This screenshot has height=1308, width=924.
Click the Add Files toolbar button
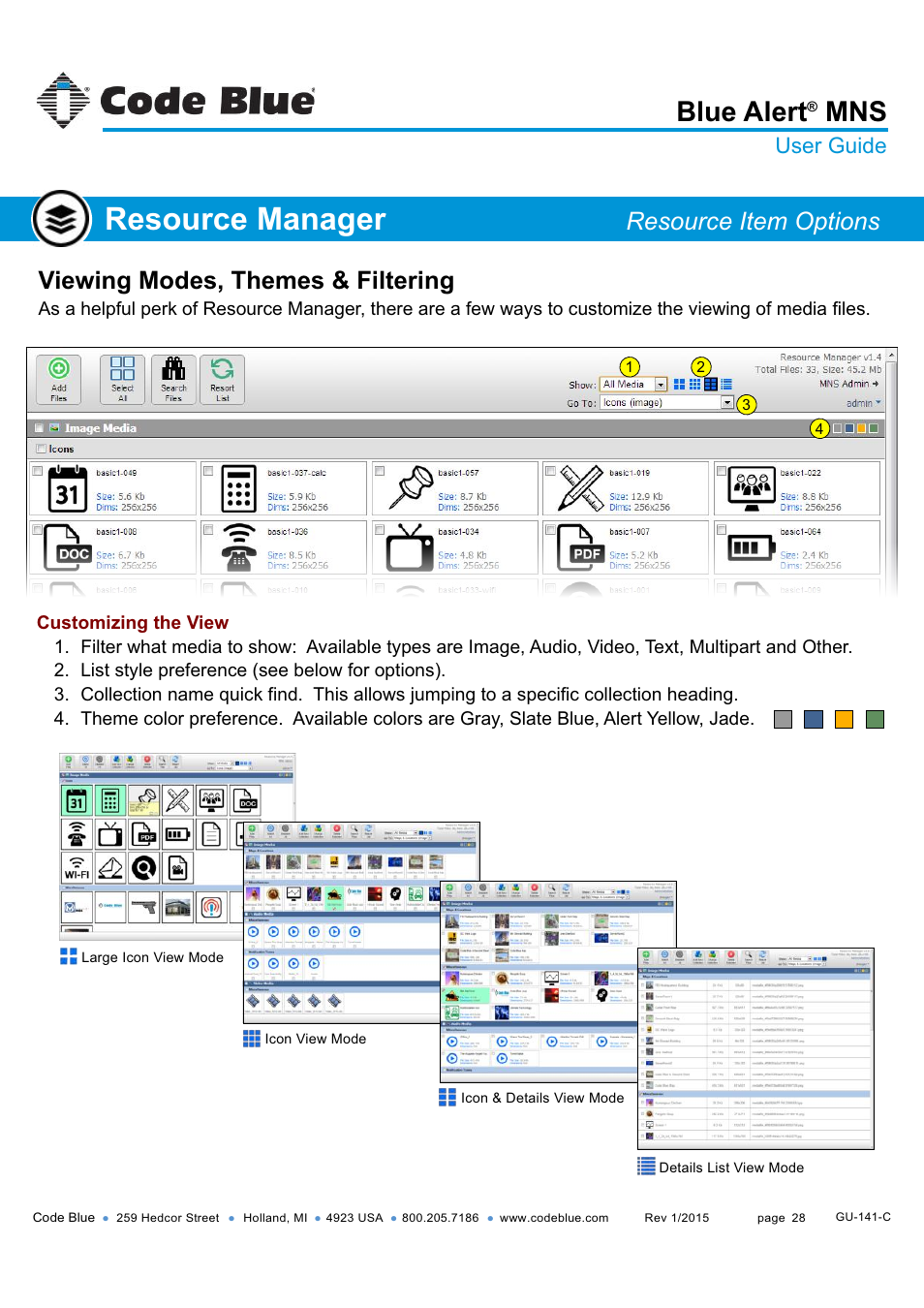coord(58,379)
